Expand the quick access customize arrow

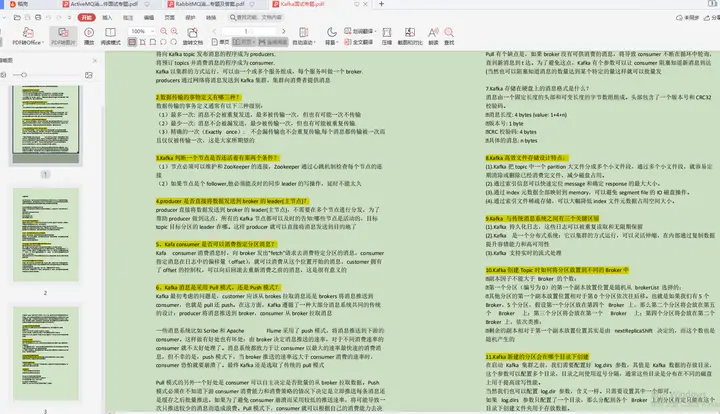pyautogui.click(x=69, y=17)
